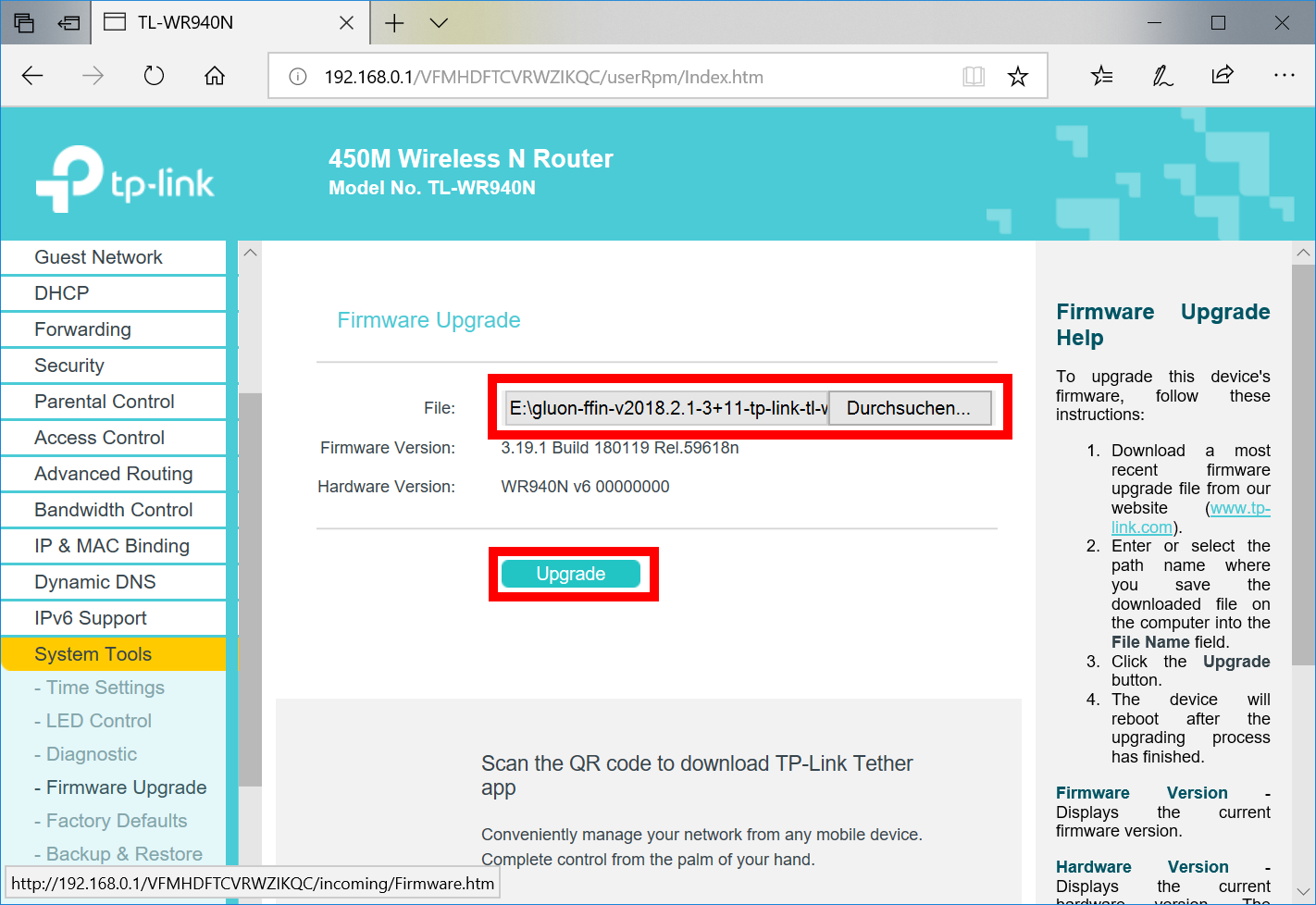Select the TL-WR940N browser tab
The height and width of the screenshot is (905, 1316).
coord(230,22)
